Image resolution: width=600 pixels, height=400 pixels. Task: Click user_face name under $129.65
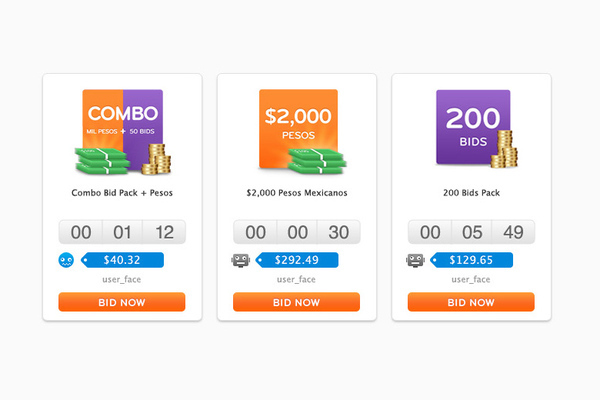471,279
